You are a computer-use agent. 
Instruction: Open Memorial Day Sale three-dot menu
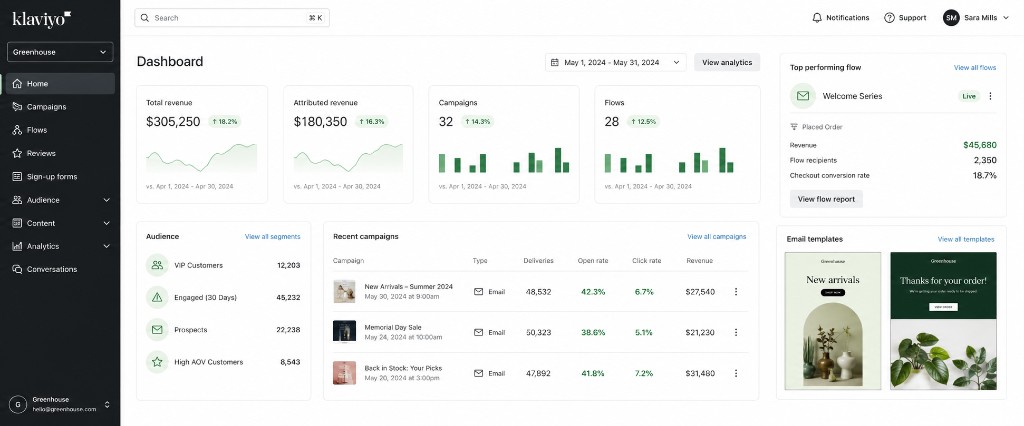736,333
